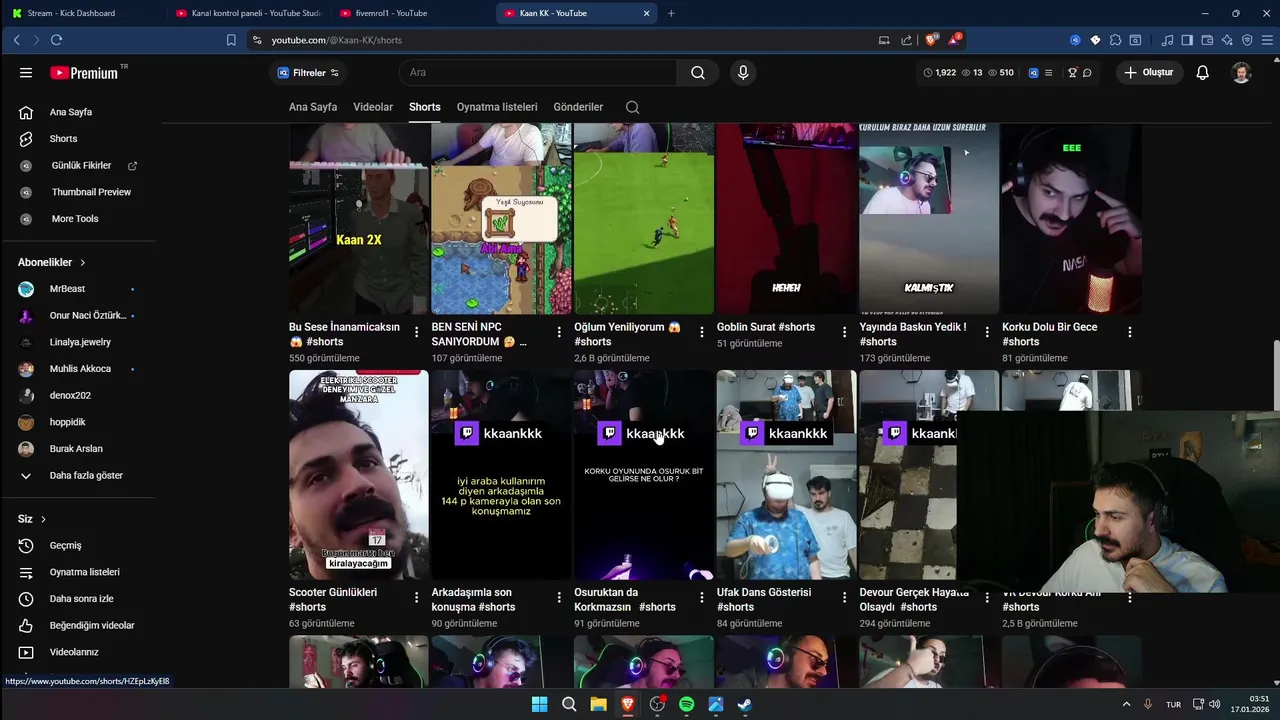The width and height of the screenshot is (1280, 720).
Task: Open the YouTube hamburger guide menu
Action: click(x=26, y=73)
